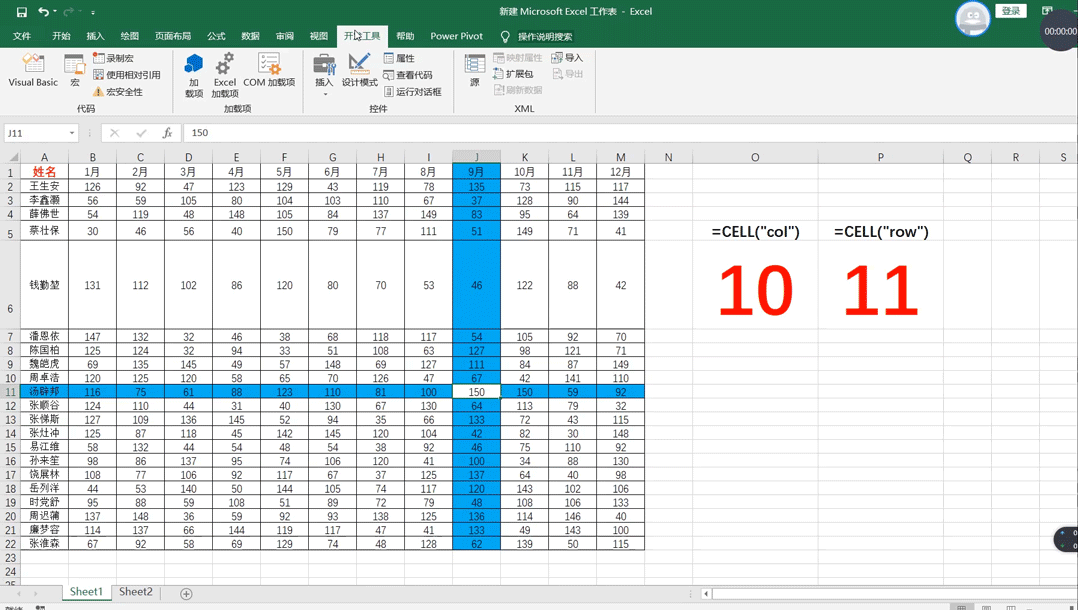Open COM 加载项 dialog
Screen dimensions: 1078x610
[269, 71]
